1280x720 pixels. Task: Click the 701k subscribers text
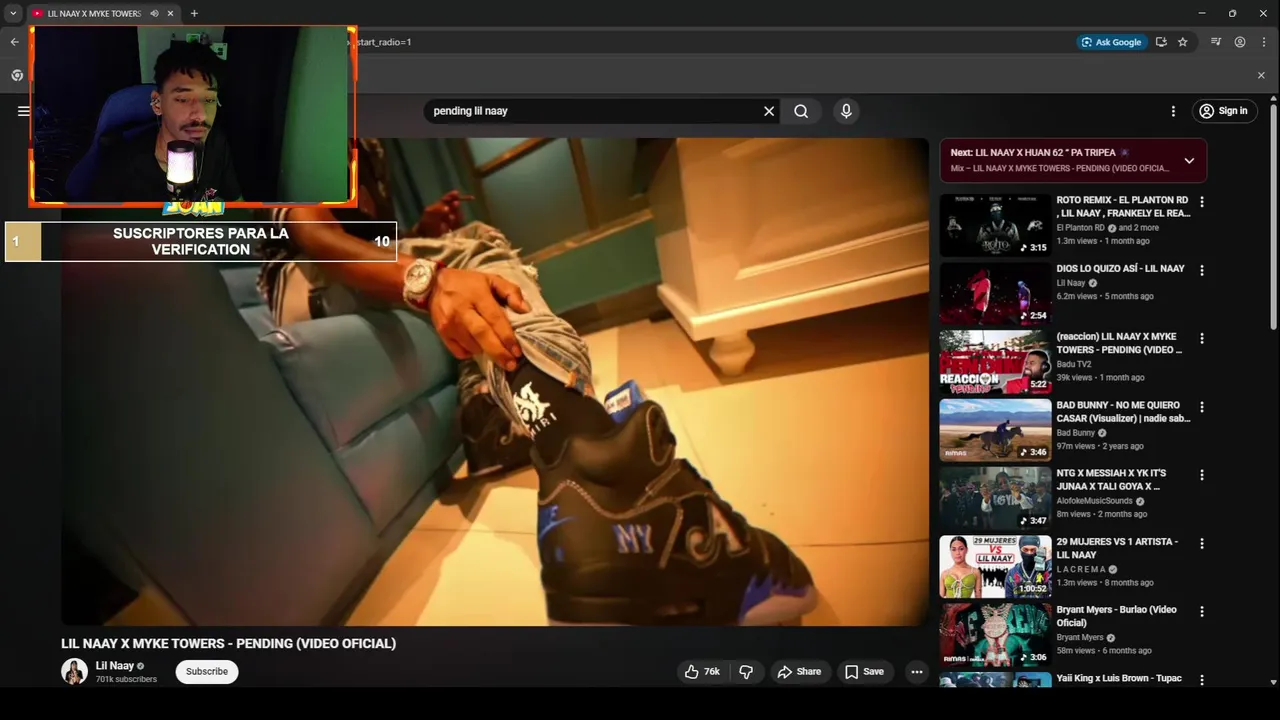pos(126,679)
